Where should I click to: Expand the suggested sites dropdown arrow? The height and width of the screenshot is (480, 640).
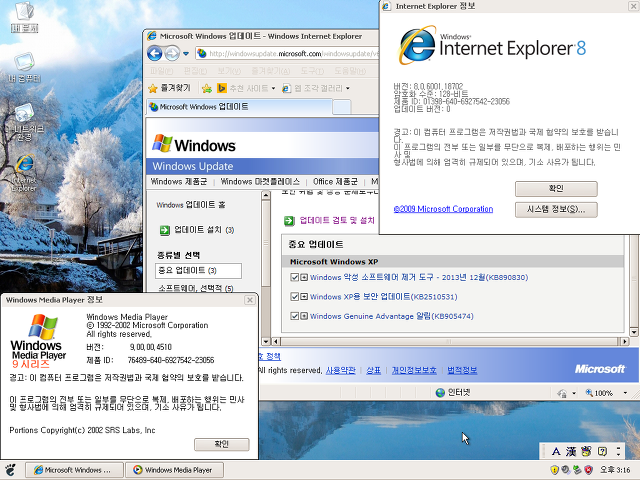click(273, 88)
